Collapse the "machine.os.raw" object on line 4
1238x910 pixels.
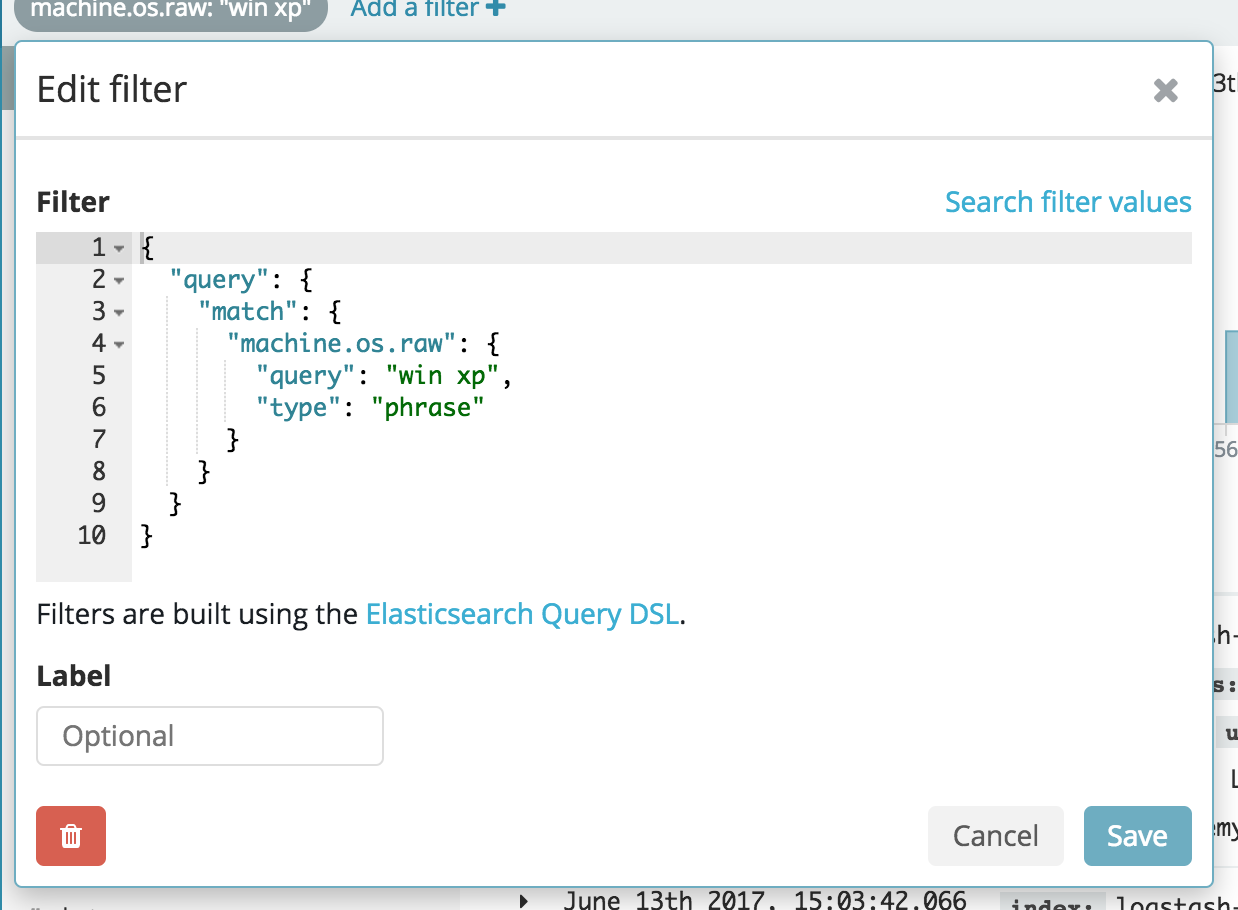coord(118,344)
